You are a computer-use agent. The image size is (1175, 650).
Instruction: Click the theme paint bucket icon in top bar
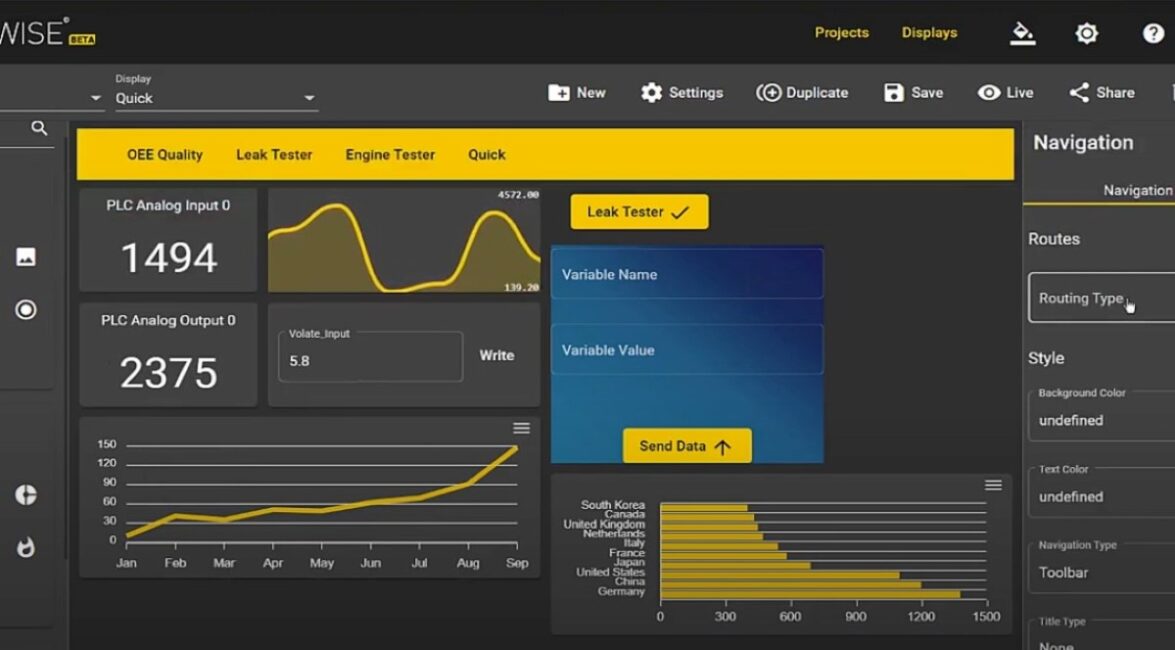pos(1022,32)
